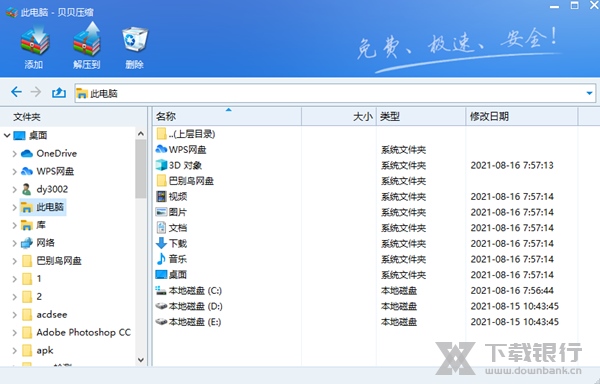The height and width of the screenshot is (384, 600).
Task: Go back with the left arrow button
Action: click(x=16, y=92)
